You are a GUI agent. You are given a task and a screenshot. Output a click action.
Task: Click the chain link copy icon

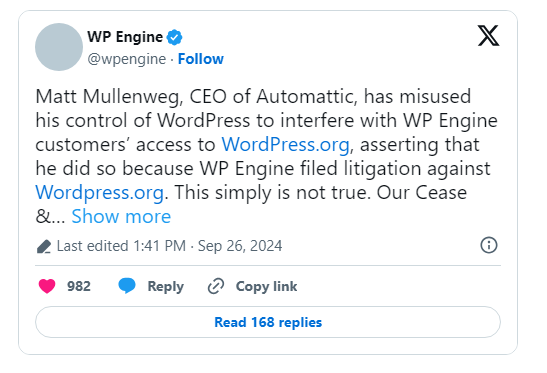pos(216,286)
